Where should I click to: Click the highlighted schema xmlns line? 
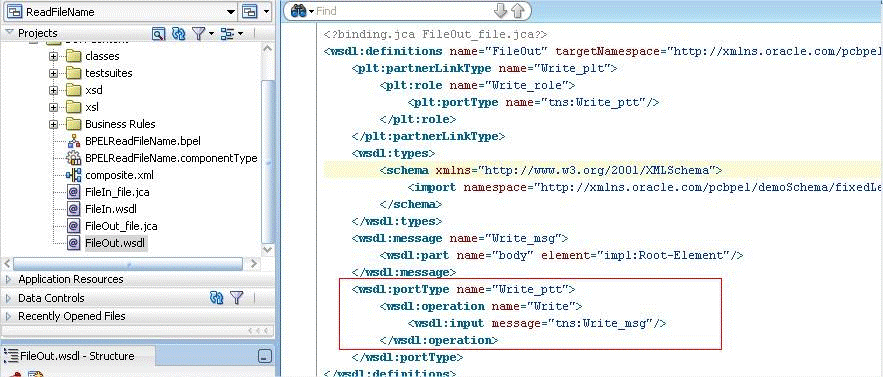551,170
